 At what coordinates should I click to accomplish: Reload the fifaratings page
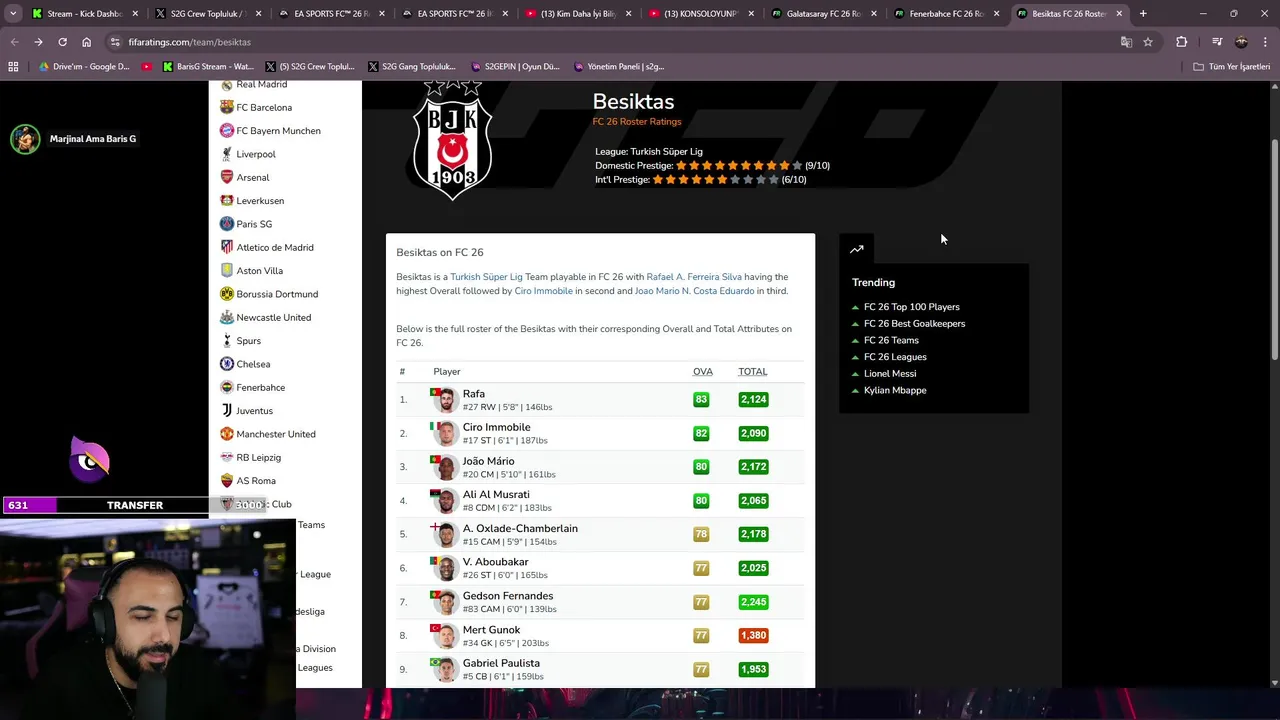62,42
